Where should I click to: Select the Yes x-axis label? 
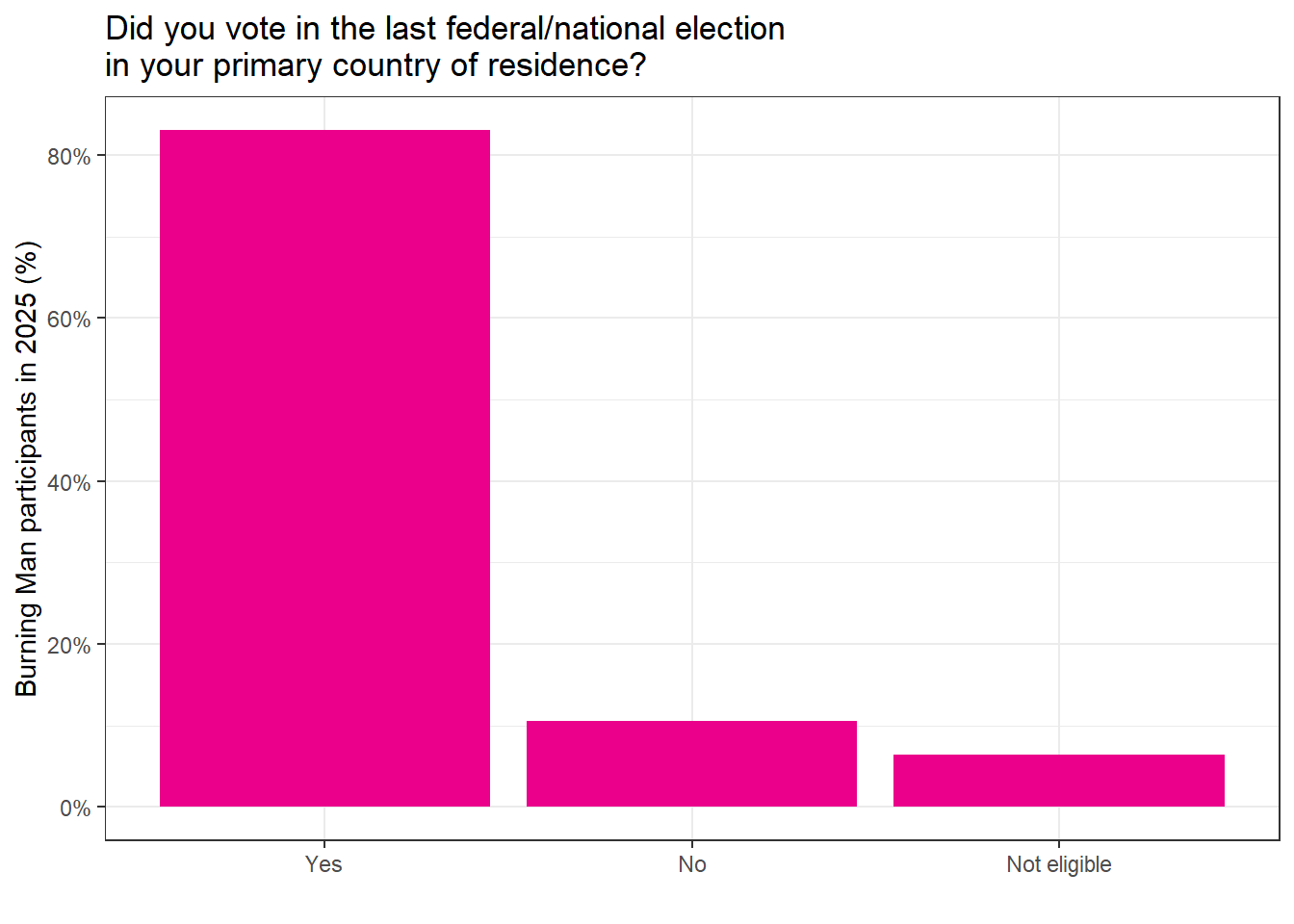coord(323,864)
